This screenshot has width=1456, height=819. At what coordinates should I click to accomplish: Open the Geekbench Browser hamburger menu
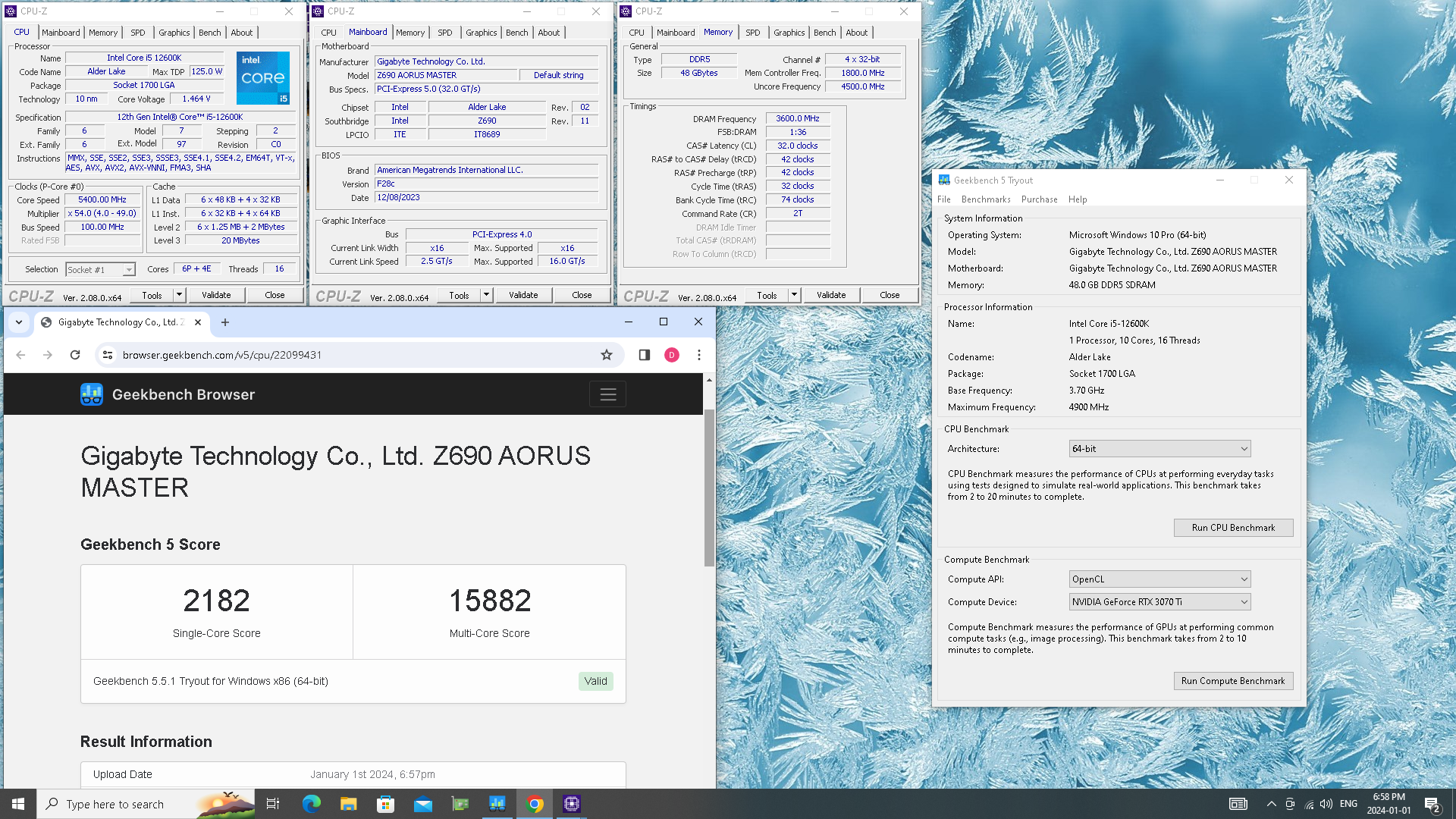pyautogui.click(x=607, y=394)
